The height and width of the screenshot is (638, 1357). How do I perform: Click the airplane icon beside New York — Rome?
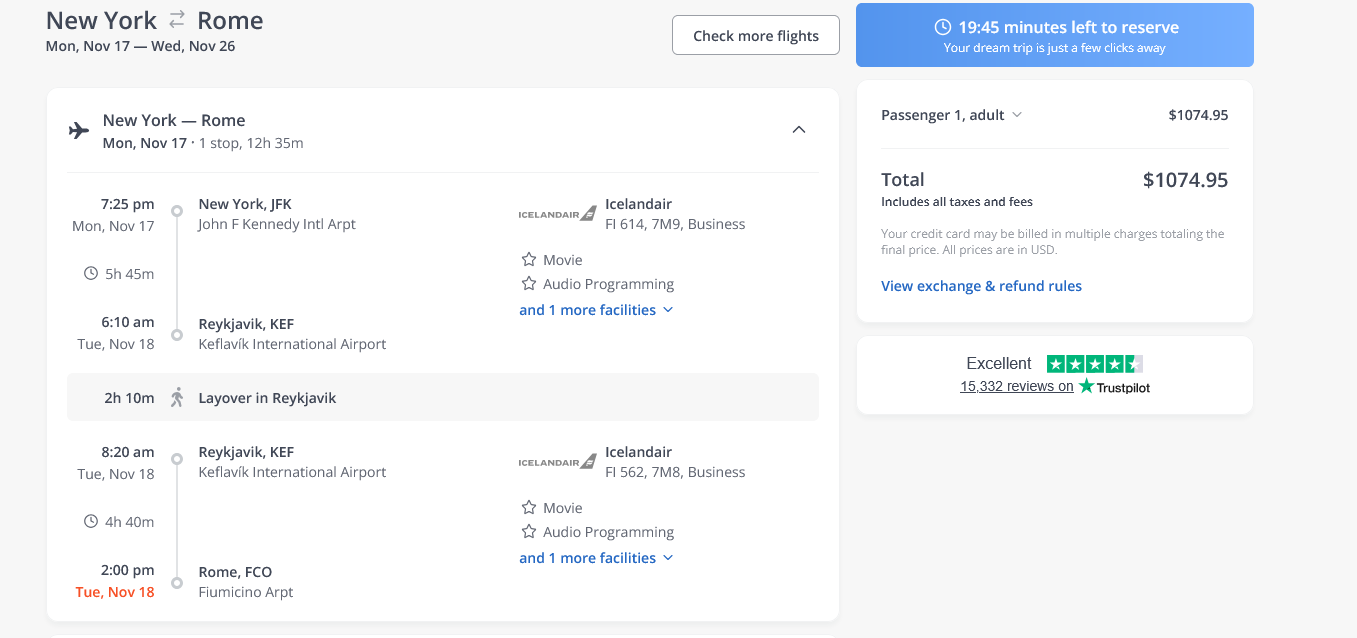[79, 131]
